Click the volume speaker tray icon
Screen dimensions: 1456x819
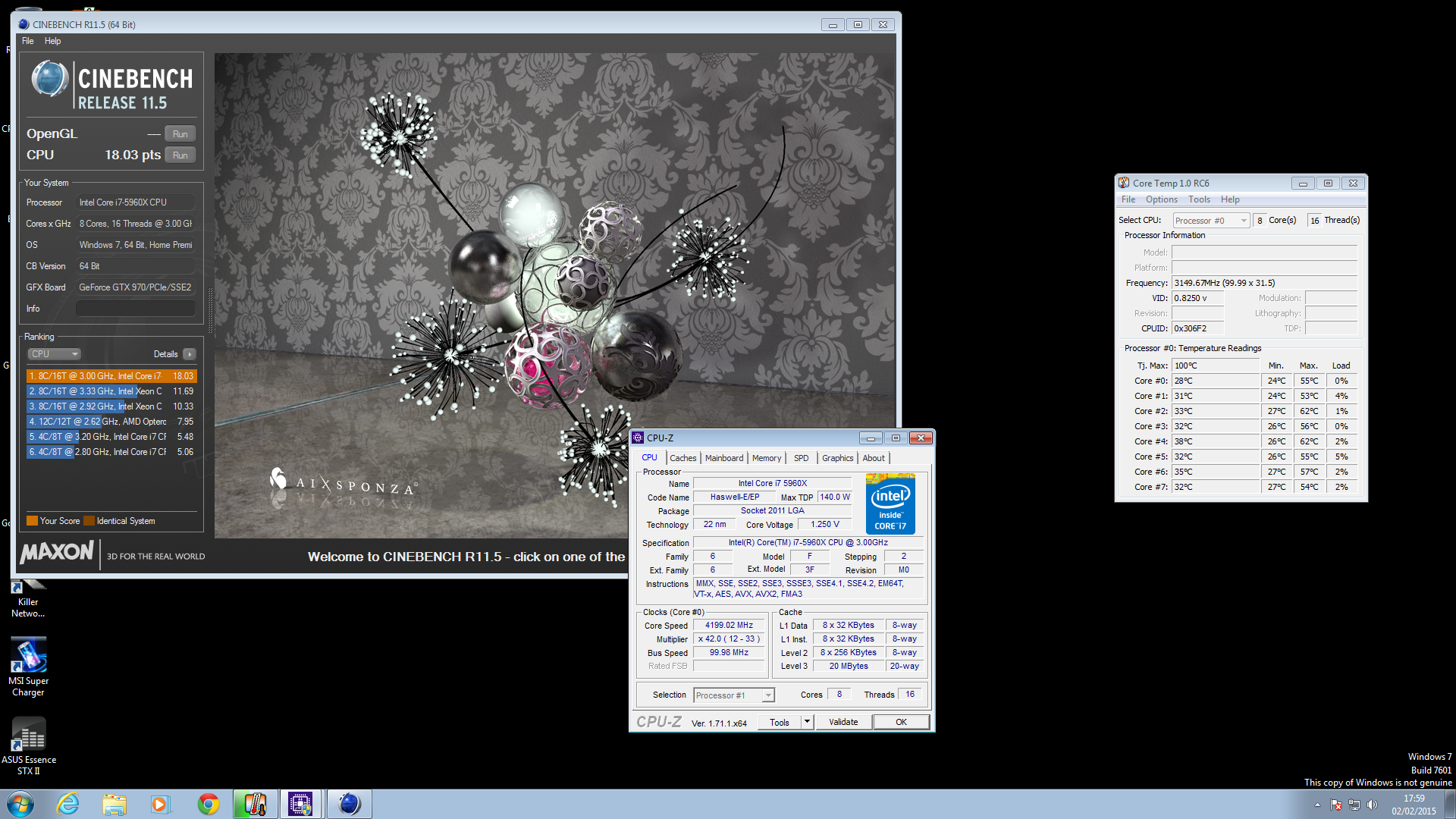(1372, 805)
